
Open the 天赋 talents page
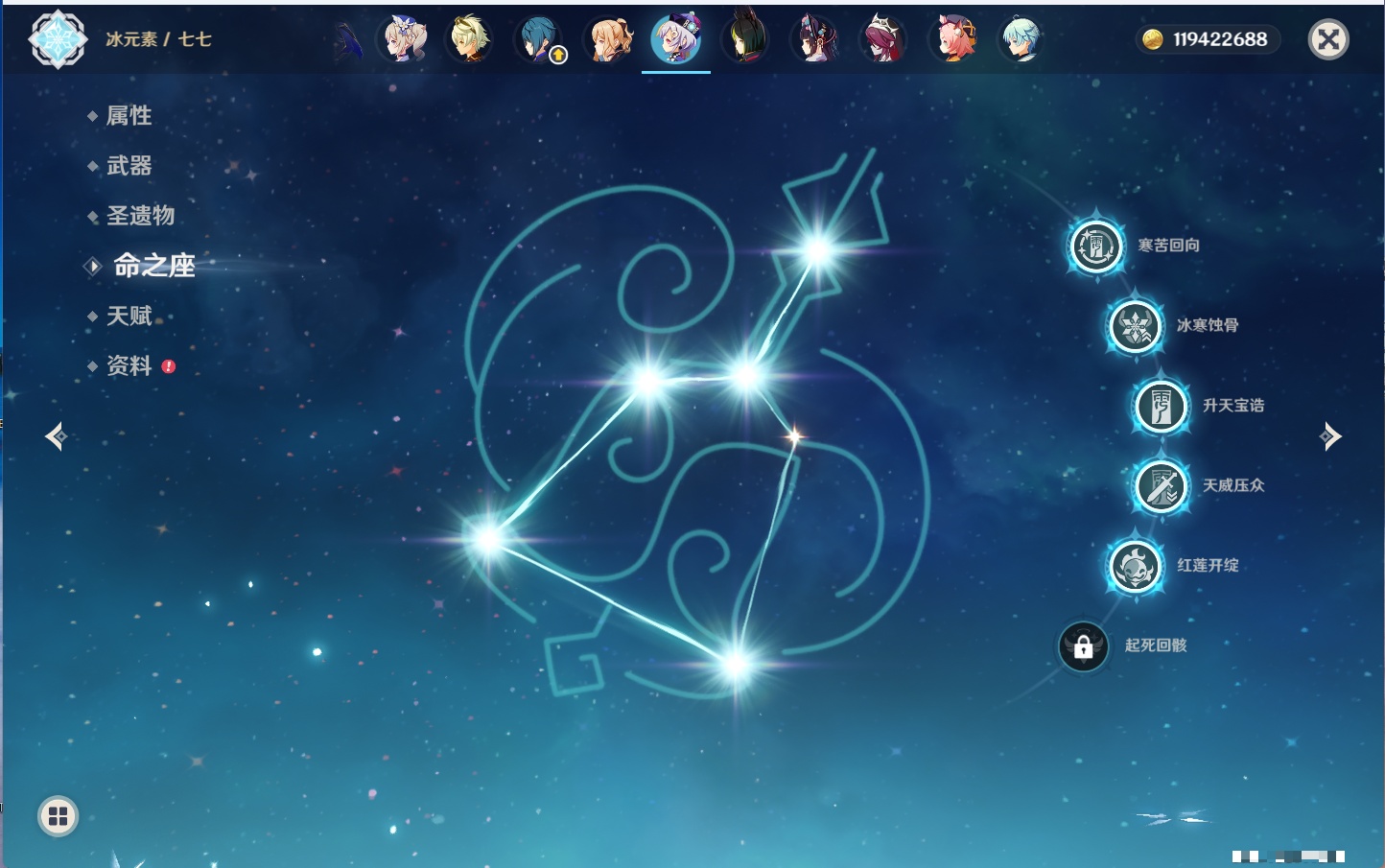click(x=129, y=316)
